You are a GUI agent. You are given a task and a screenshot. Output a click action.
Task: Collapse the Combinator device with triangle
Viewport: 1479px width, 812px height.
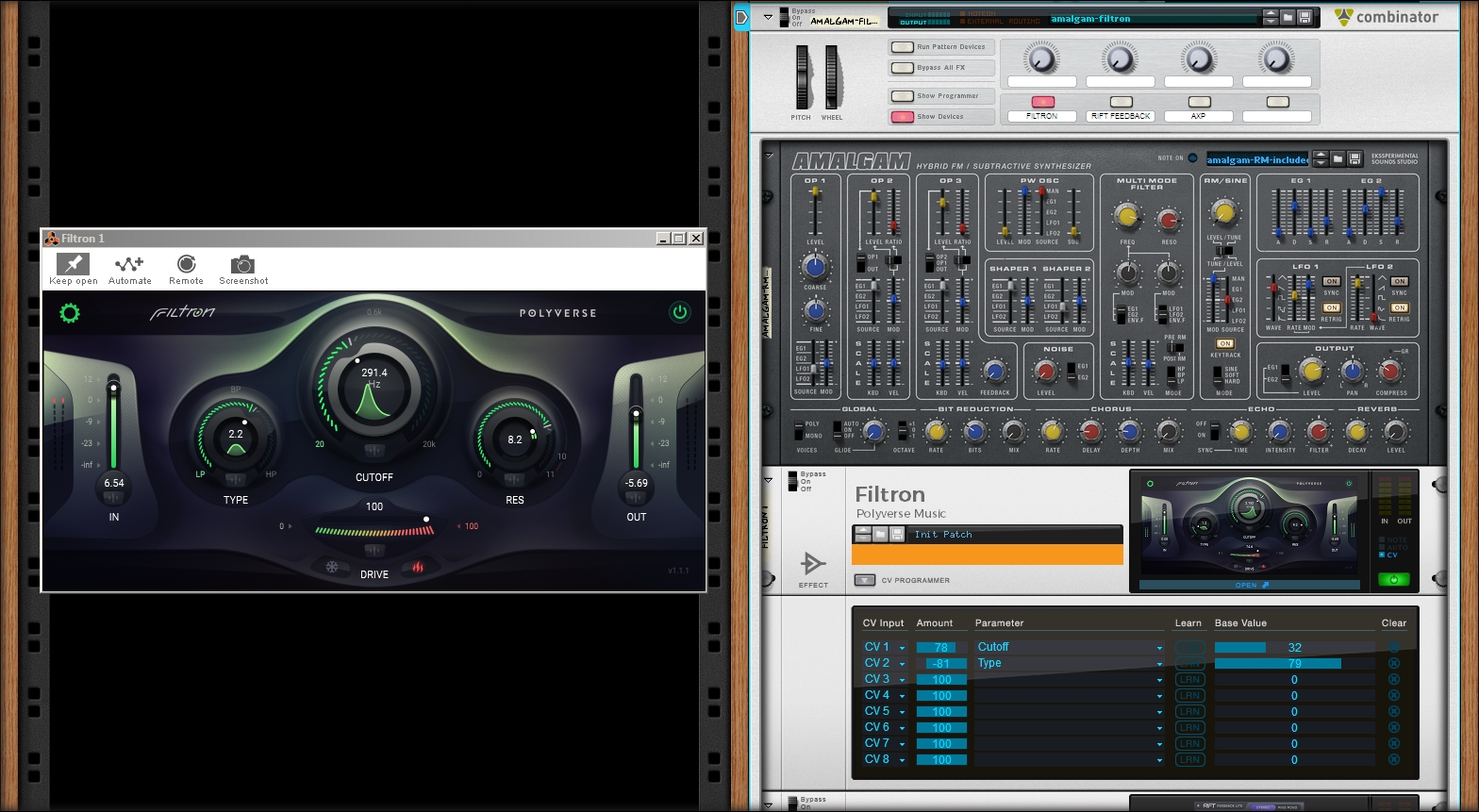pos(768,17)
